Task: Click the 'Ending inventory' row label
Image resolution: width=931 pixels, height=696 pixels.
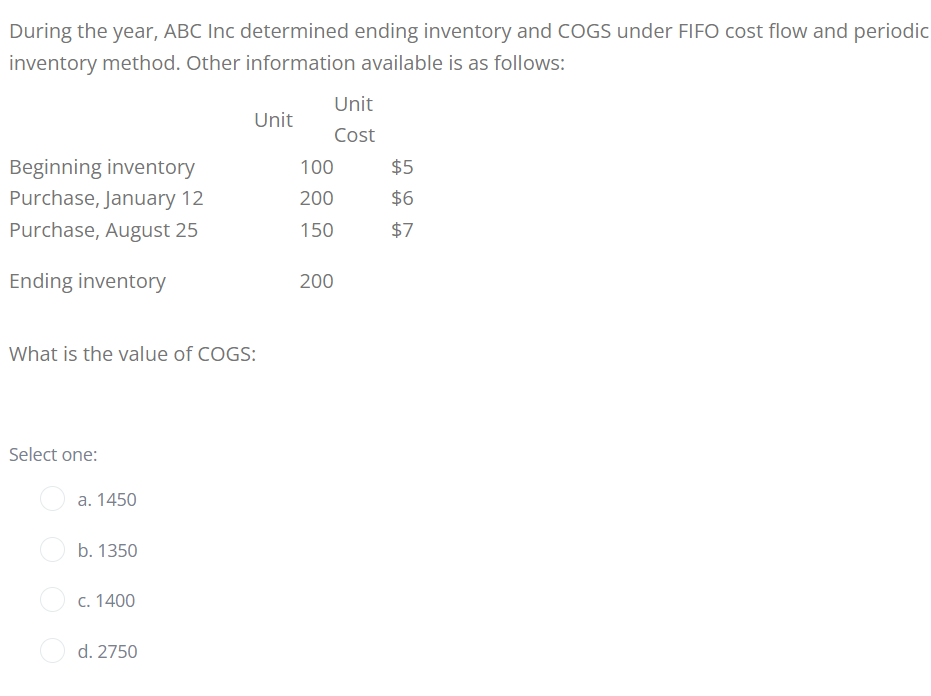Action: click(x=88, y=281)
